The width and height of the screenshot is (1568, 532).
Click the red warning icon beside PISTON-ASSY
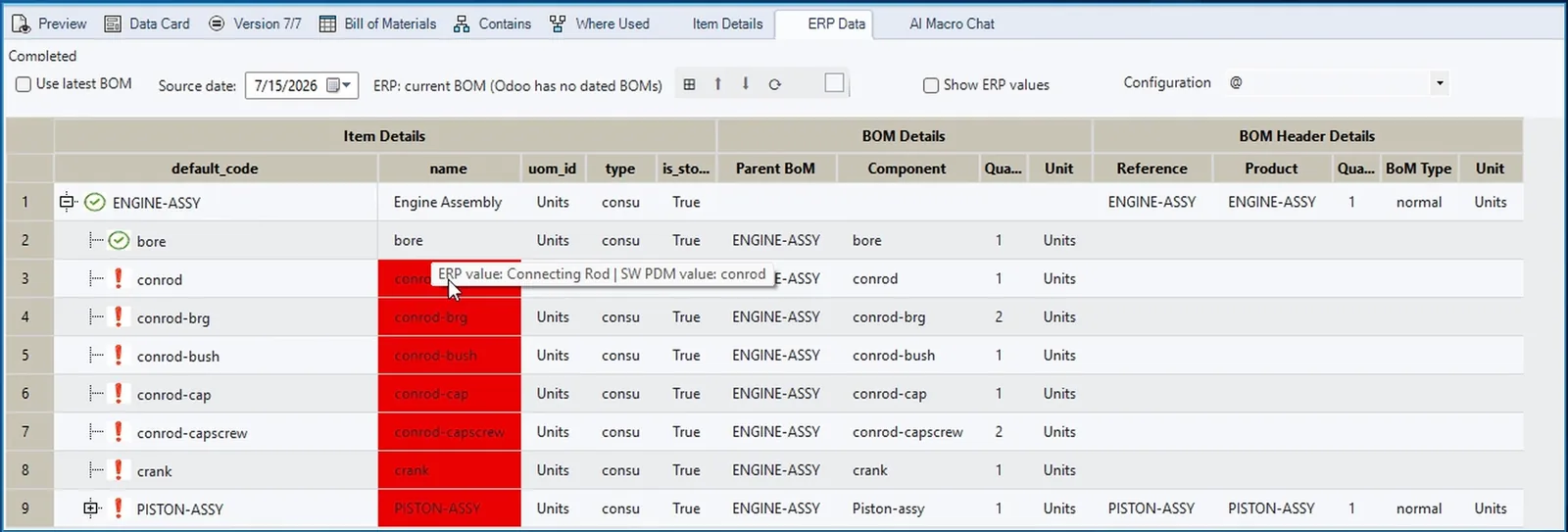119,508
